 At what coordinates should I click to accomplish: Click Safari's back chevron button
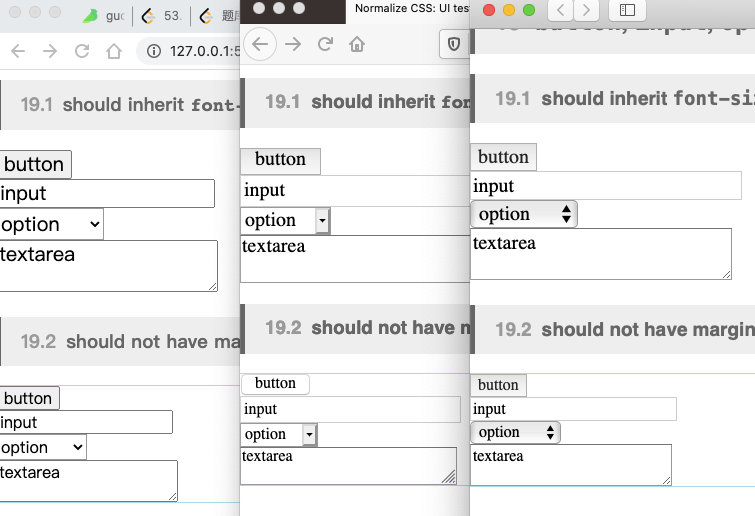coord(561,11)
